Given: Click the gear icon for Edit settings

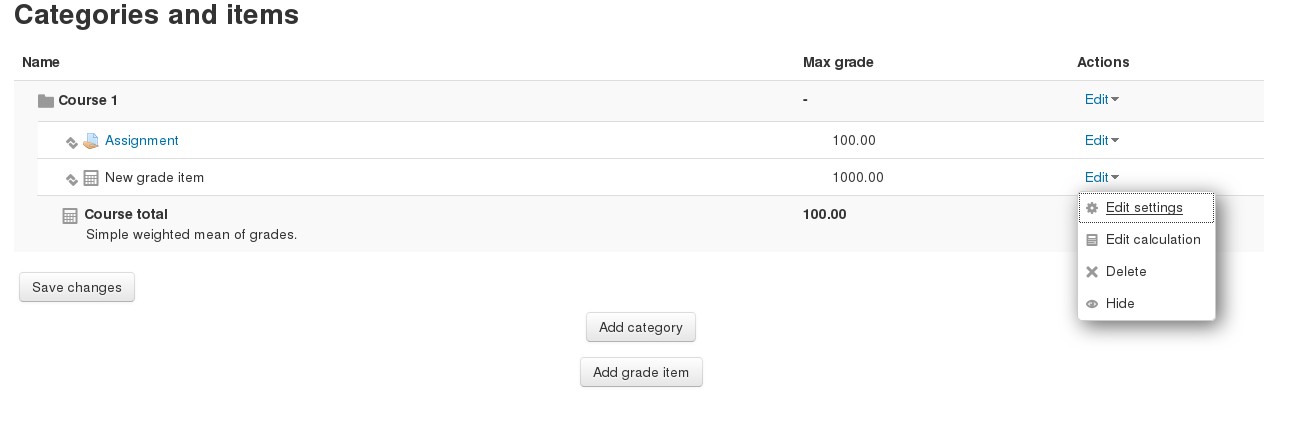Looking at the screenshot, I should click(x=1092, y=208).
